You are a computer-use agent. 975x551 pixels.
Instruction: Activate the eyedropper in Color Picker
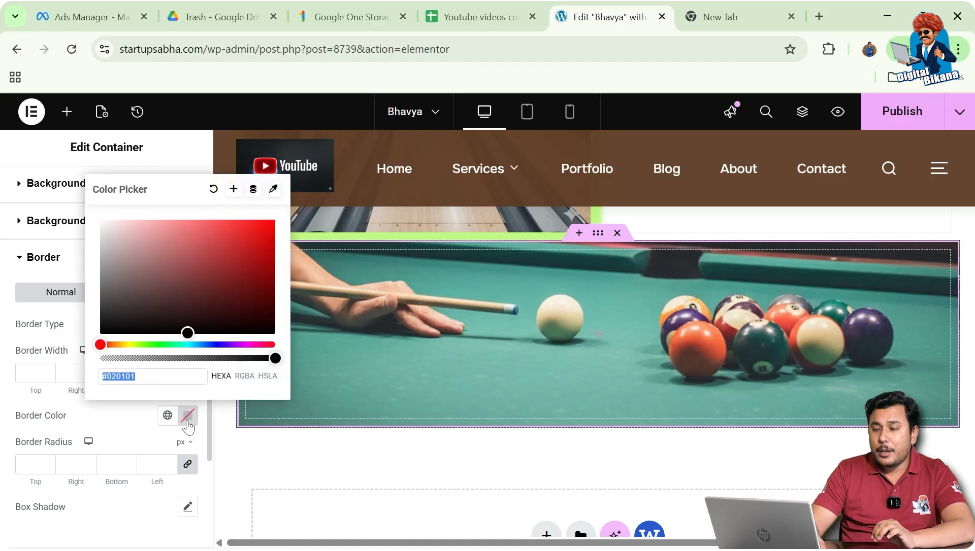tap(273, 189)
